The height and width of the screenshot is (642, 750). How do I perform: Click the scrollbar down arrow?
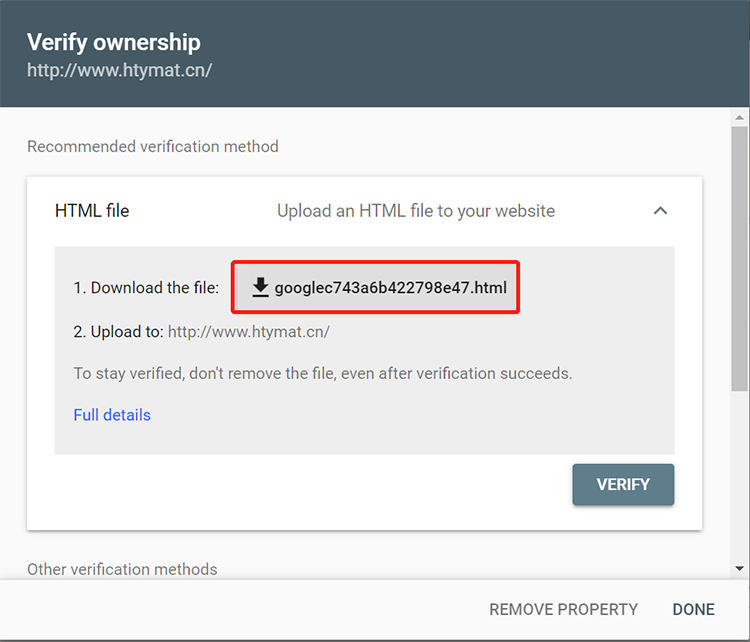tap(739, 568)
